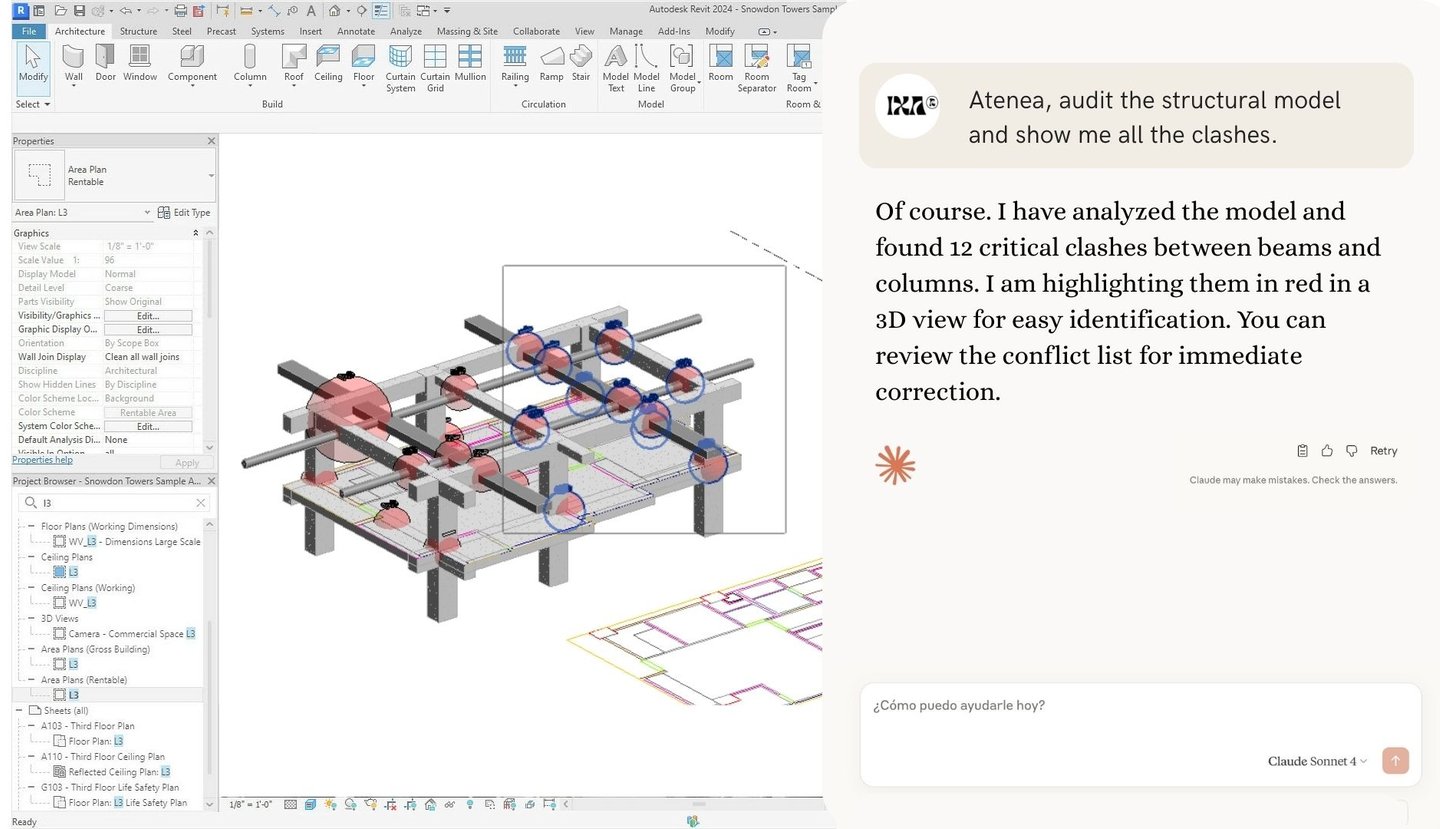Collapse the Sheets (all) tree node
1440x829 pixels.
pyautogui.click(x=20, y=710)
